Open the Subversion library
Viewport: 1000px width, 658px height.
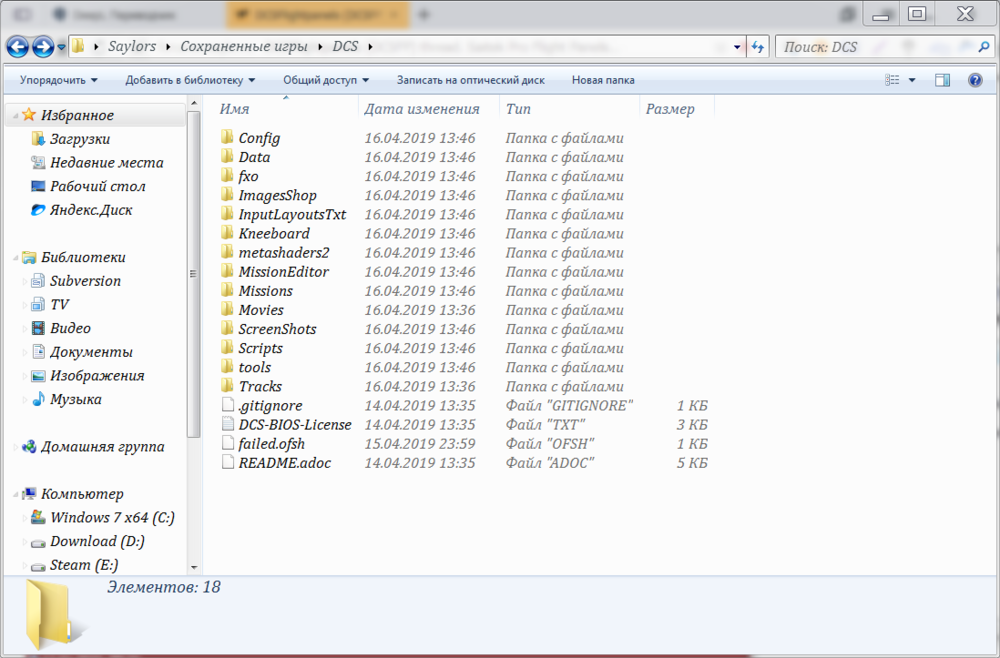tap(76, 281)
